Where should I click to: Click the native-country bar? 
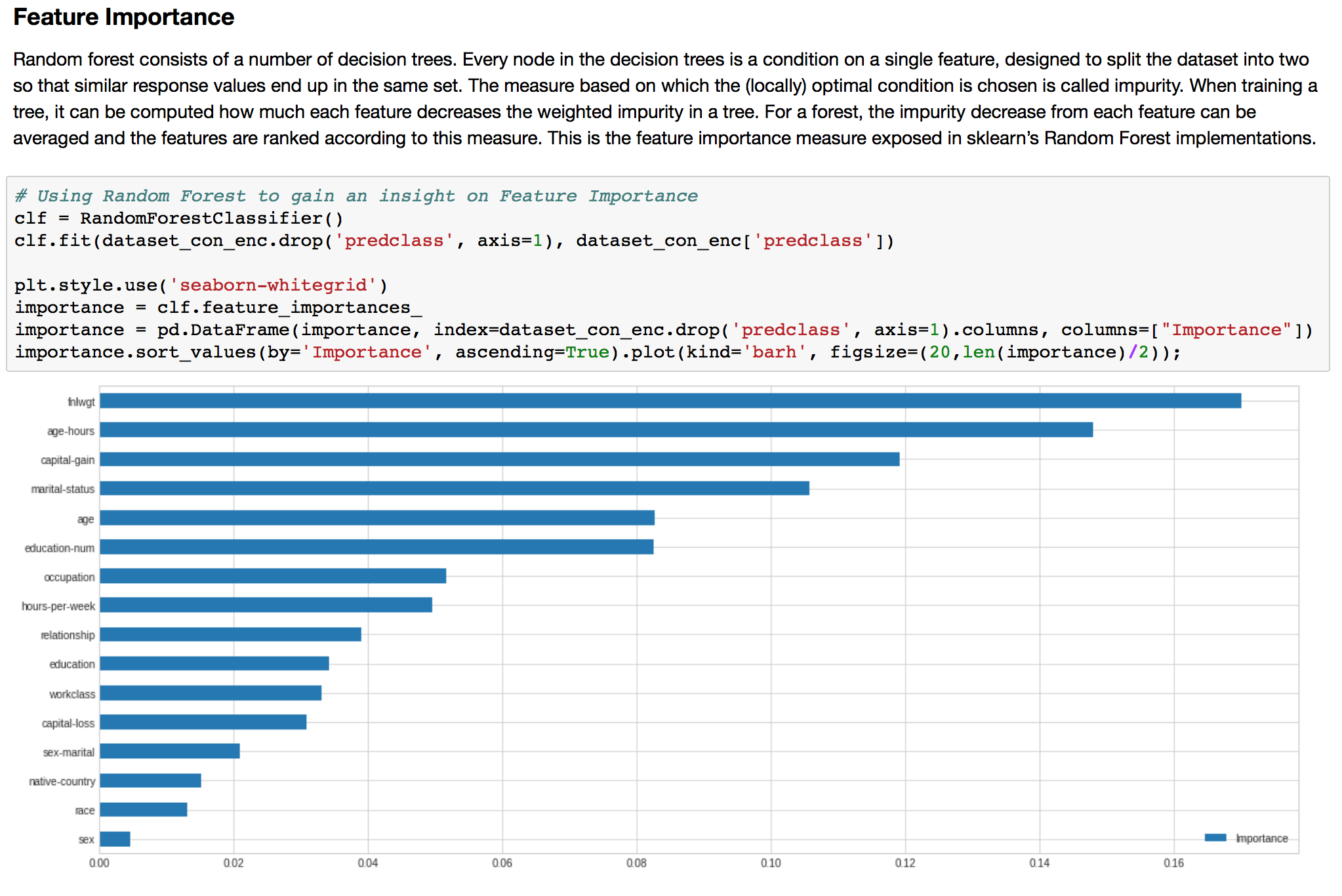[x=150, y=781]
